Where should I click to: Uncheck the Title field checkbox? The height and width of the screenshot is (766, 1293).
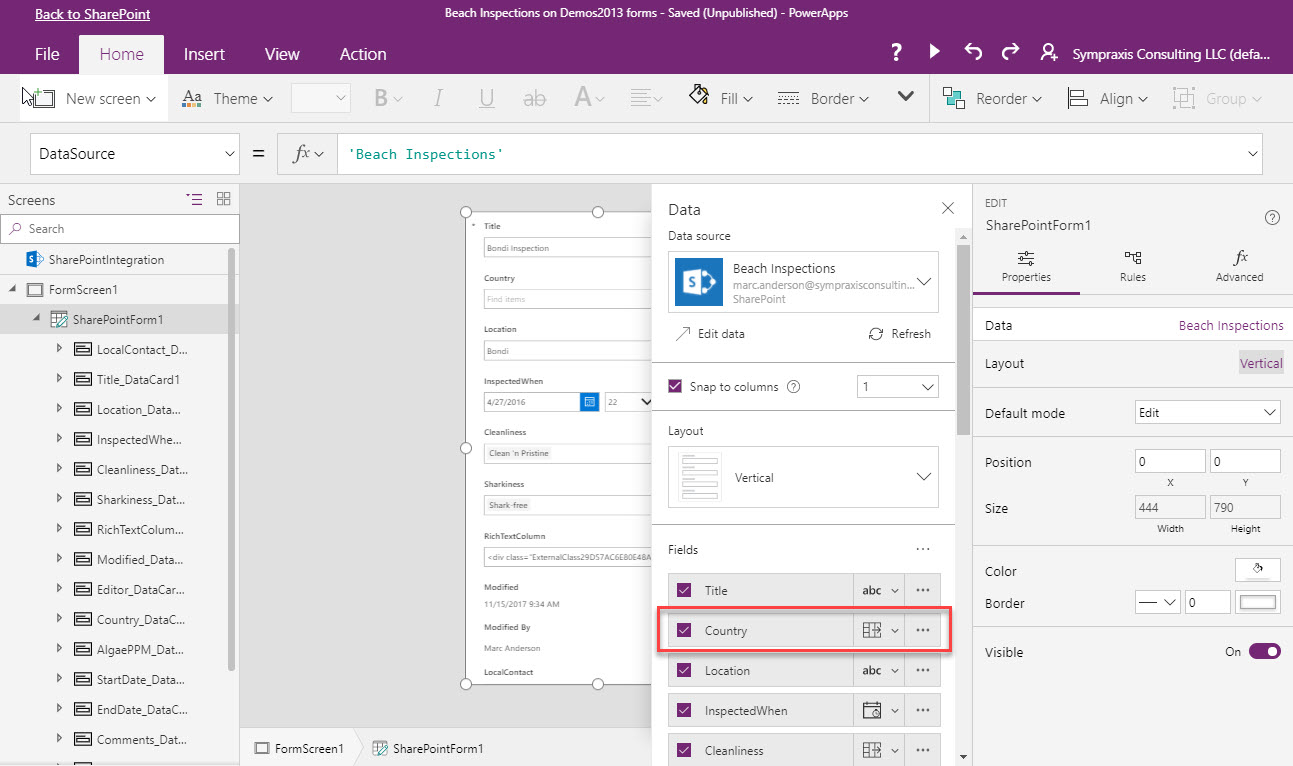684,591
